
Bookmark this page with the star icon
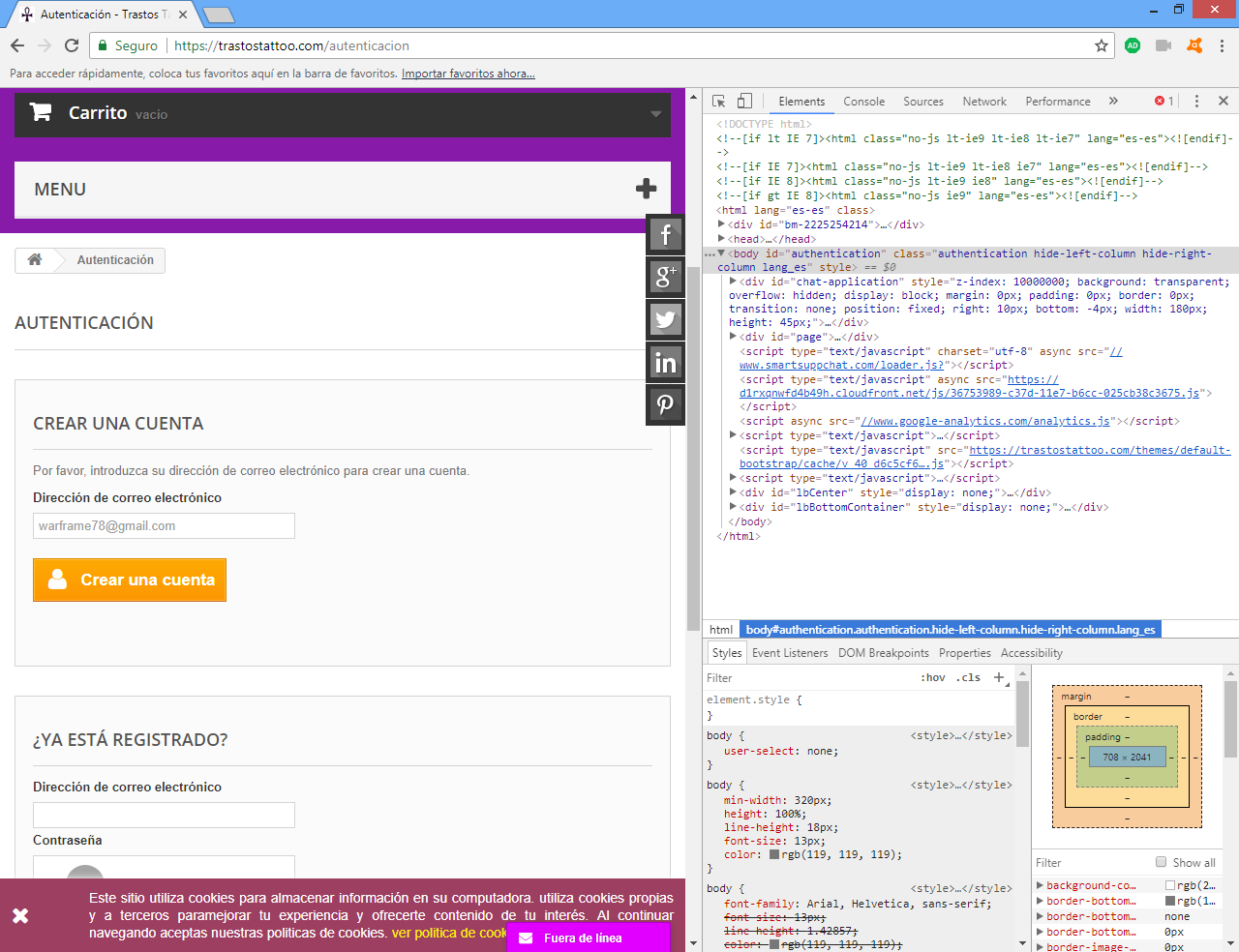point(1101,45)
